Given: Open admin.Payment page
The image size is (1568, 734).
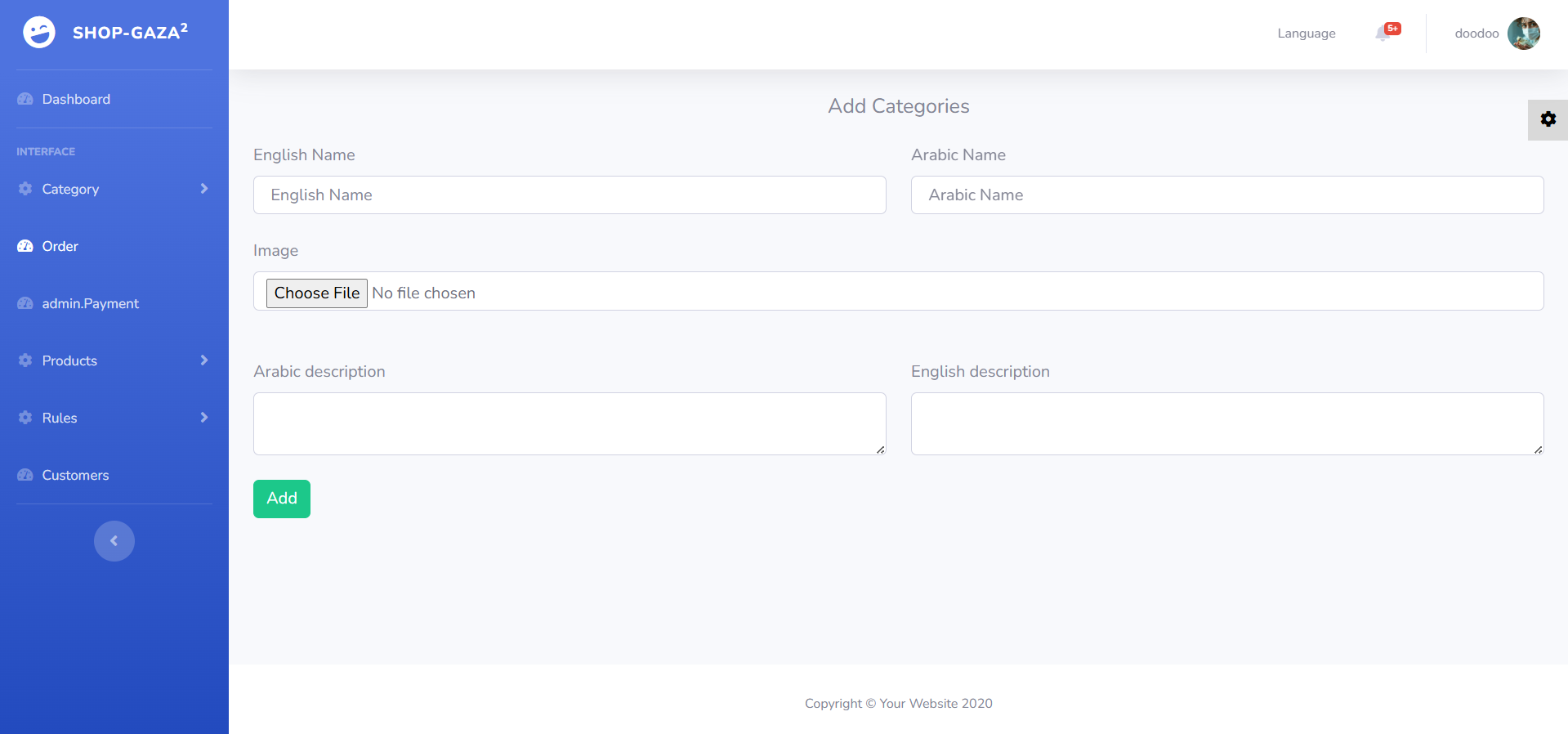Looking at the screenshot, I should coord(114,303).
